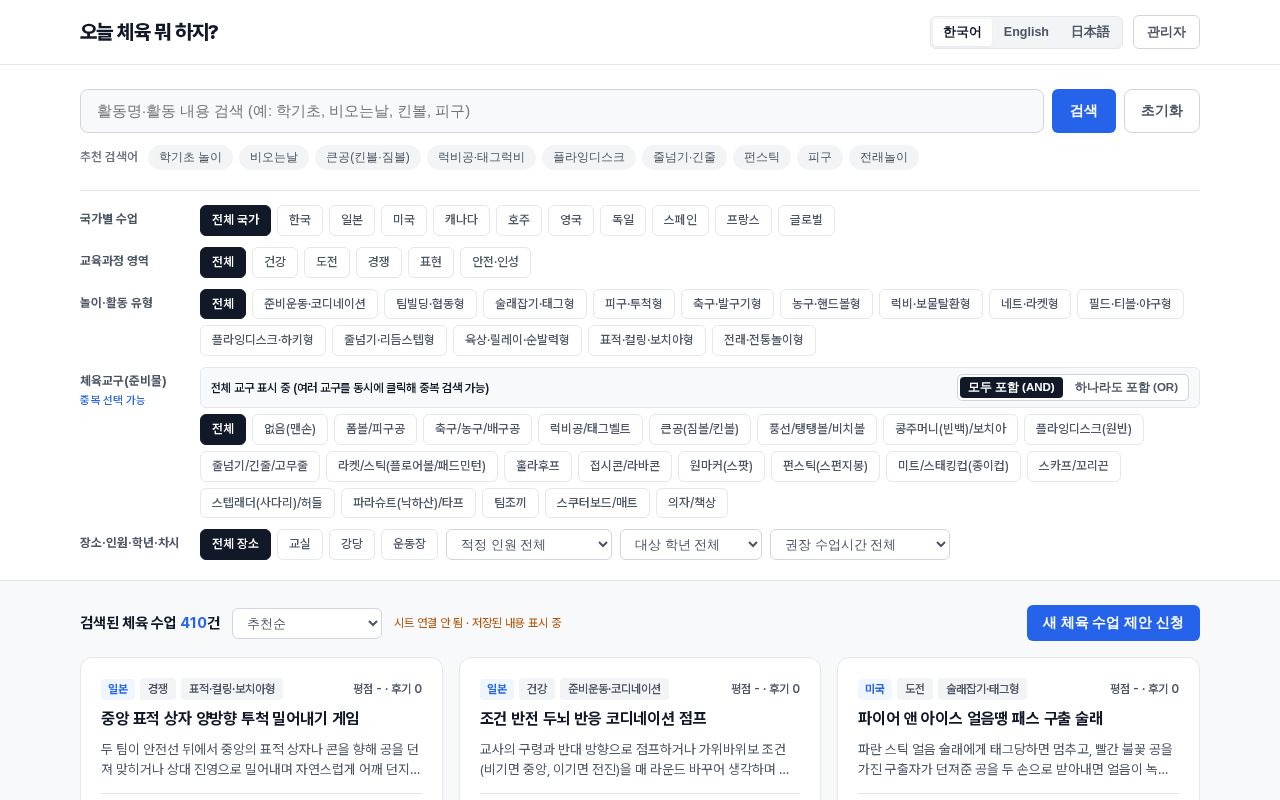
Task: Switch language to English
Action: pos(1026,32)
